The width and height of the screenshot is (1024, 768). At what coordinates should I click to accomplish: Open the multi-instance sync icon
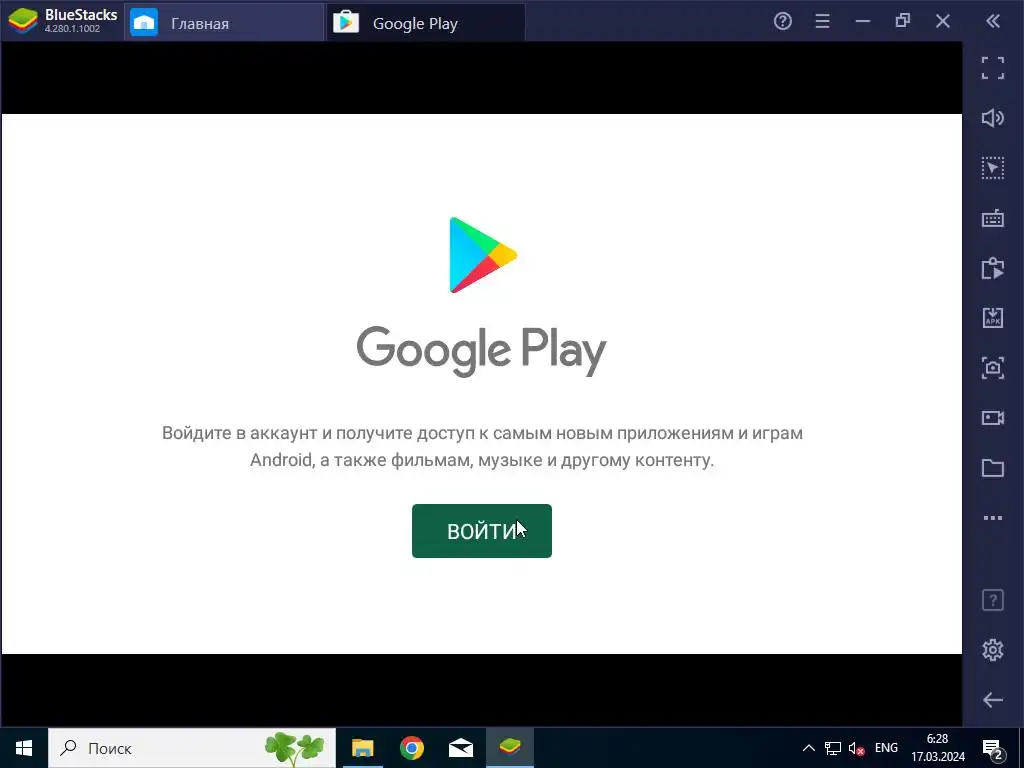point(993,268)
